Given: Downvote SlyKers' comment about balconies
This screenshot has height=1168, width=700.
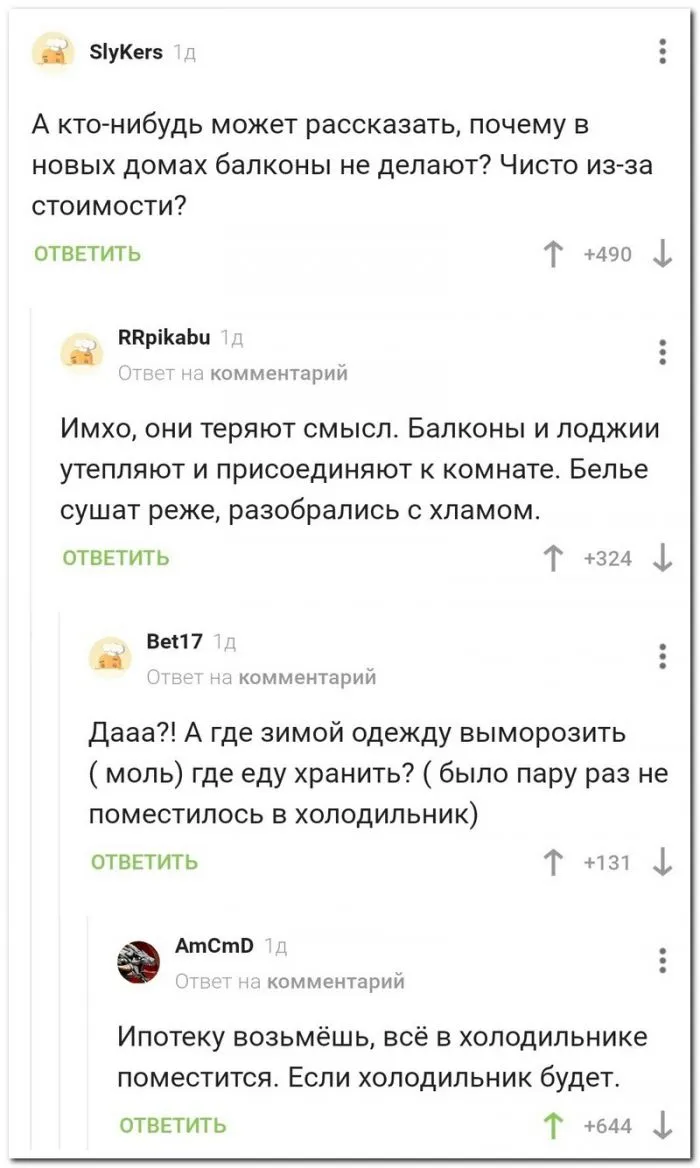Looking at the screenshot, I should point(661,254).
